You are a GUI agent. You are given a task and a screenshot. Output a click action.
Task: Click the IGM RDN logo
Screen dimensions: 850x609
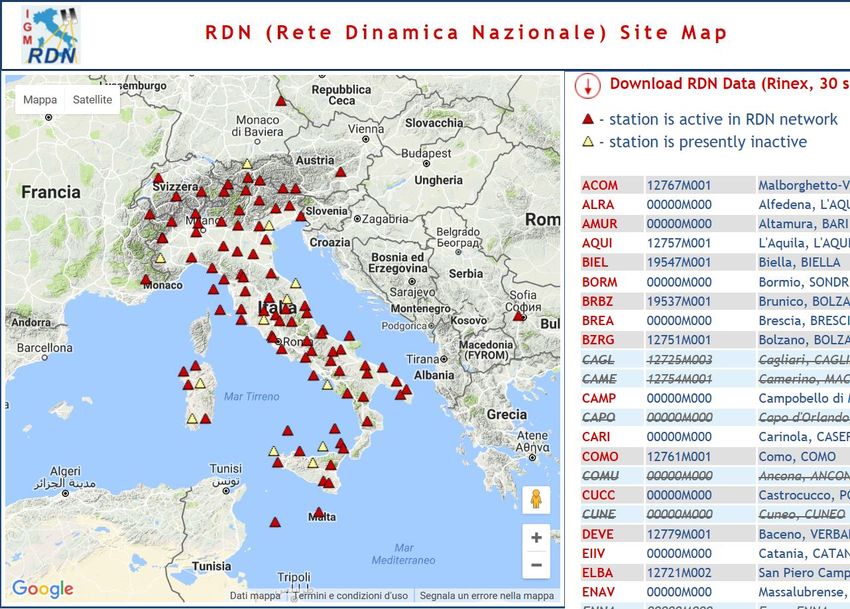(x=50, y=35)
